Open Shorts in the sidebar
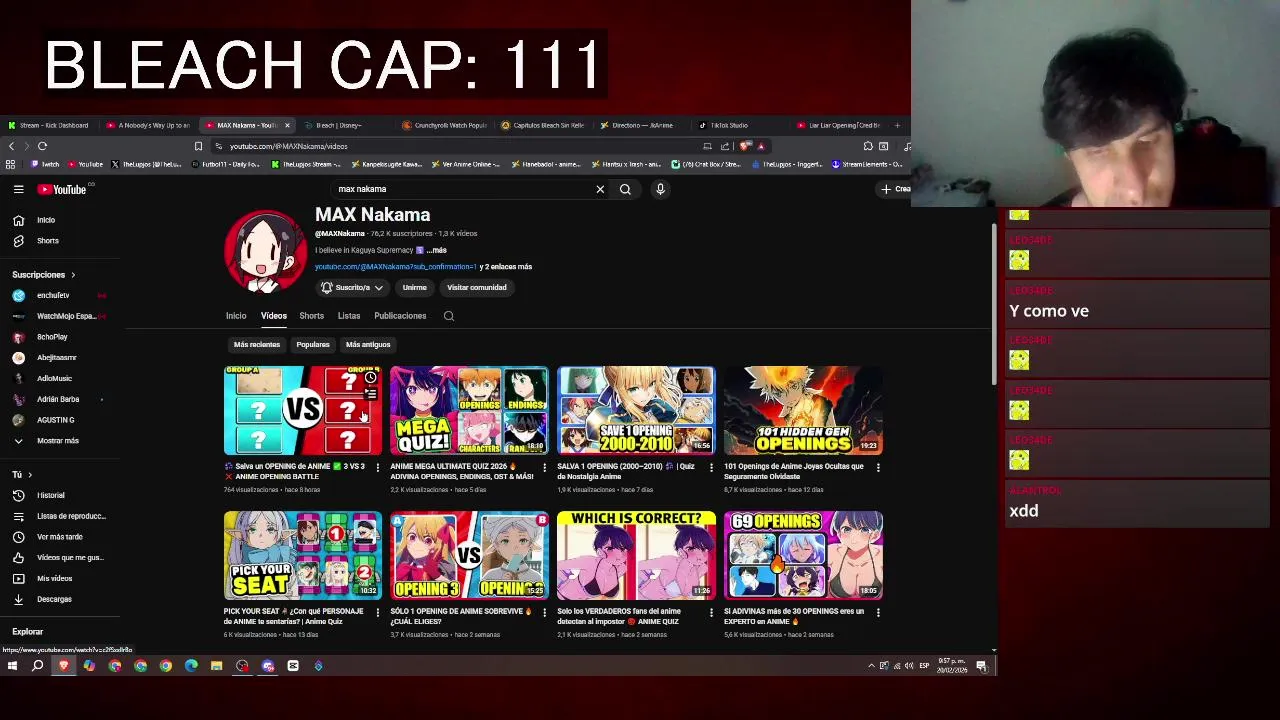 [x=45, y=241]
